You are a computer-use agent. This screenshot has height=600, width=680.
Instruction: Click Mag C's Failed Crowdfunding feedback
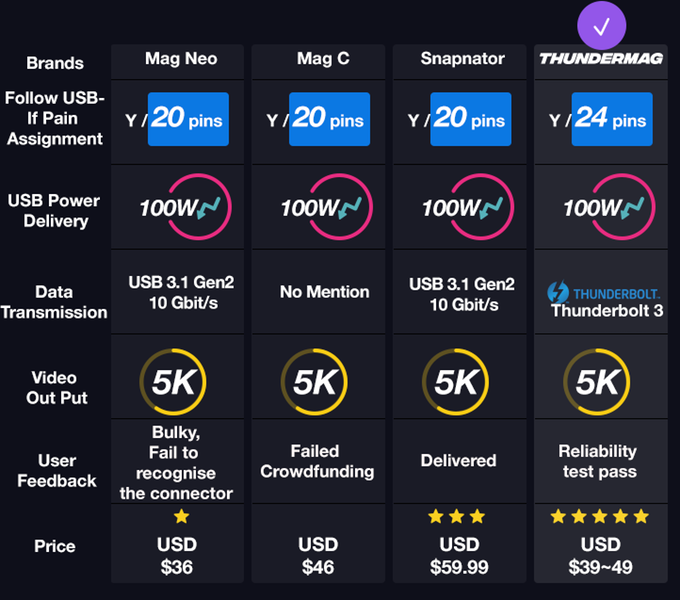point(316,461)
